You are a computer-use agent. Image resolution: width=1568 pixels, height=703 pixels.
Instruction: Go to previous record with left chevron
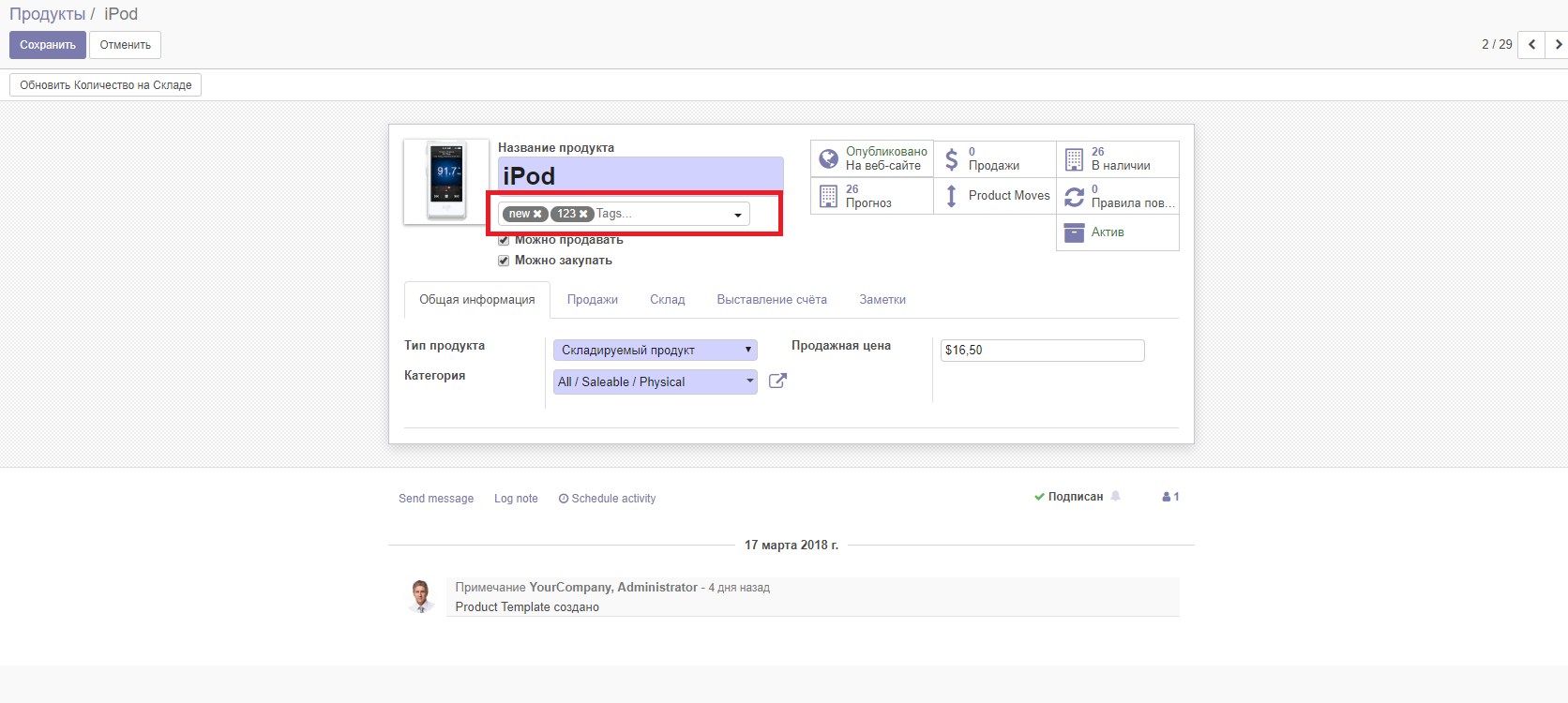tap(1531, 44)
